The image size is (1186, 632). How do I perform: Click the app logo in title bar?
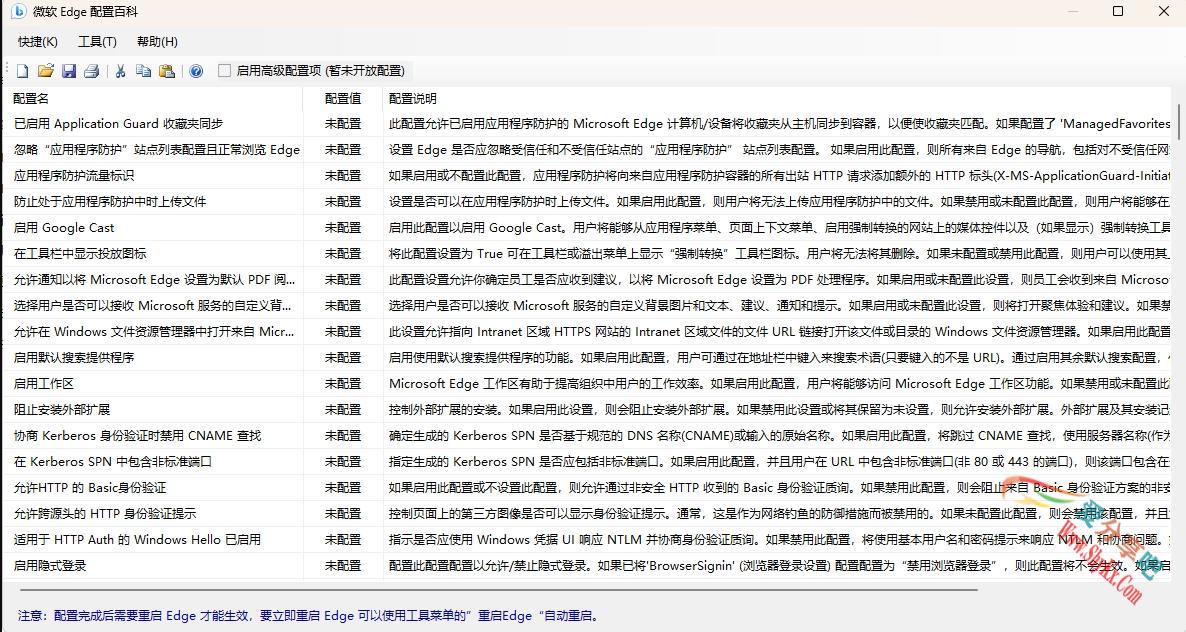[x=19, y=11]
